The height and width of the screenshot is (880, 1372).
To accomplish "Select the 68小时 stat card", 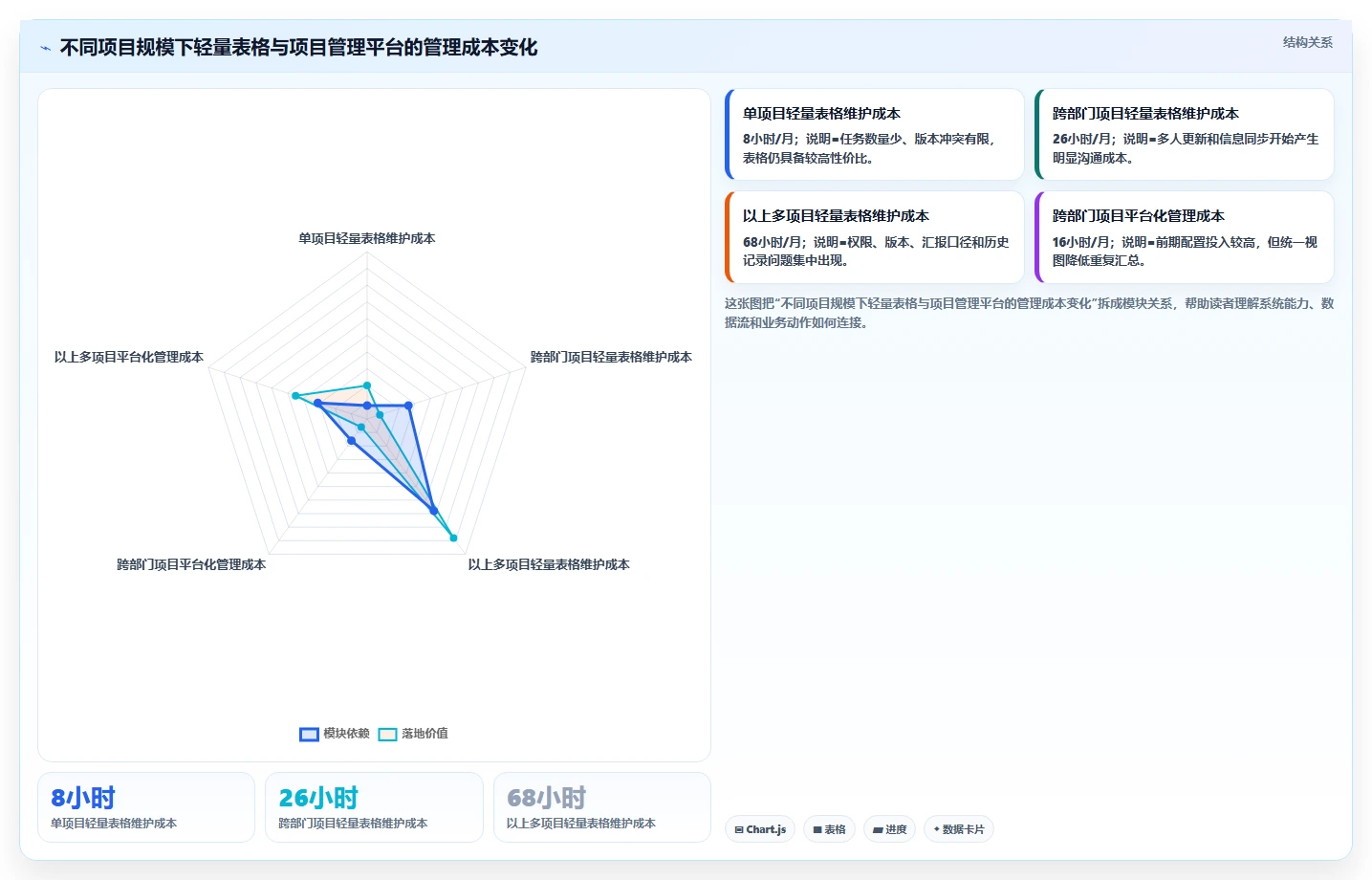I will [602, 807].
